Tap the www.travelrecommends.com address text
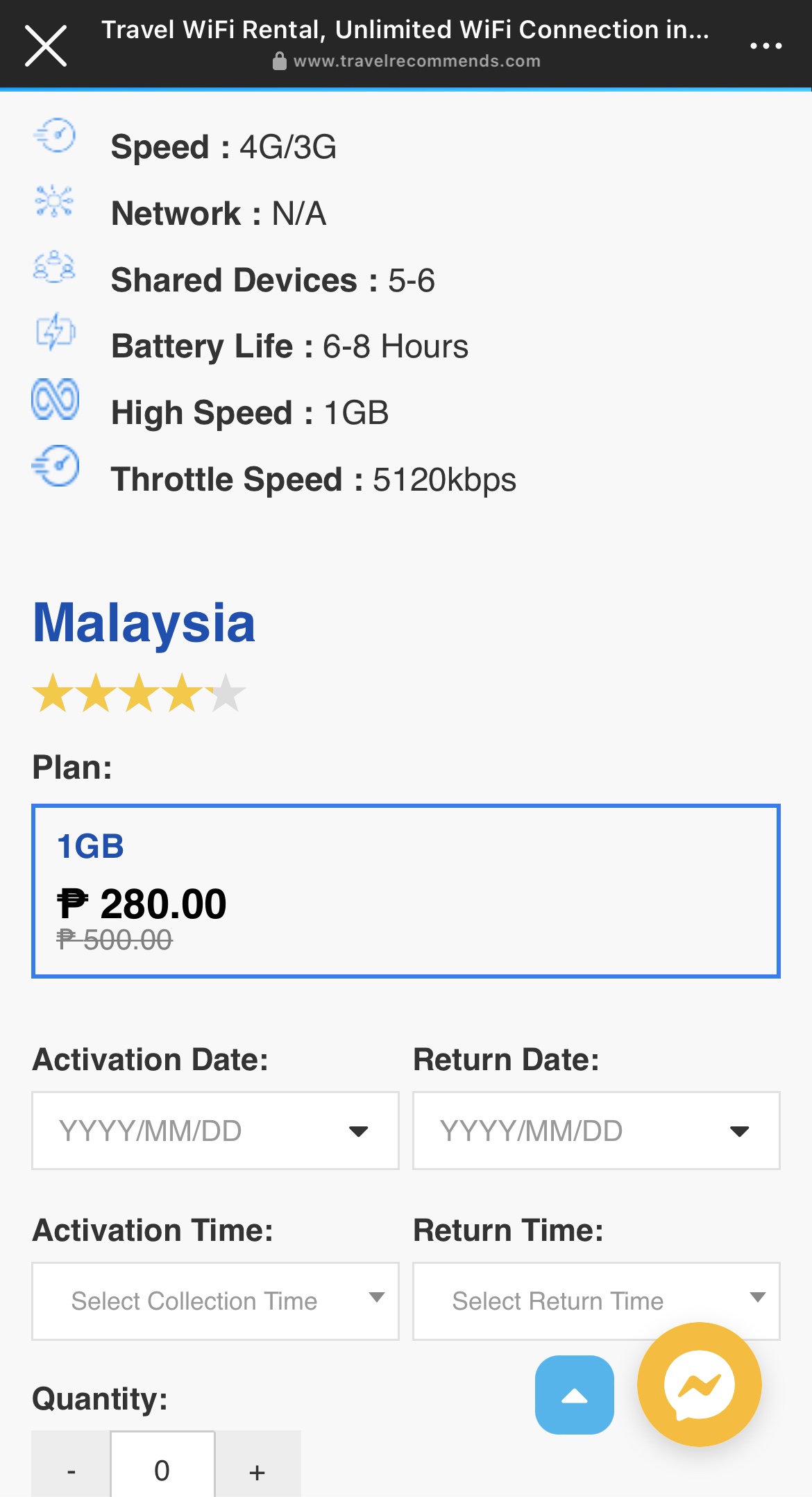812x1497 pixels. click(x=416, y=61)
